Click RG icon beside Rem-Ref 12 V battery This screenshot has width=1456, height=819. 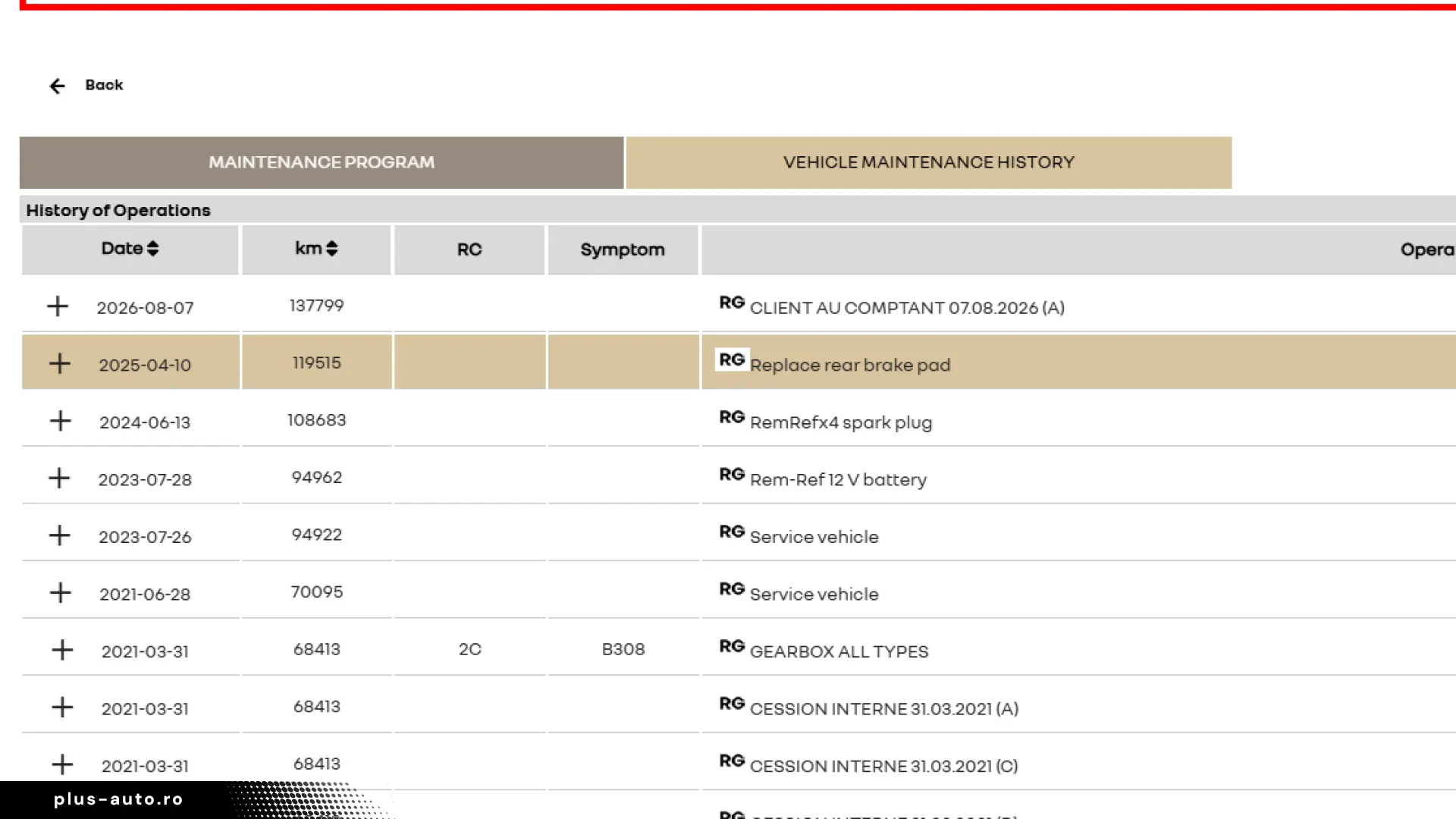[x=732, y=474]
